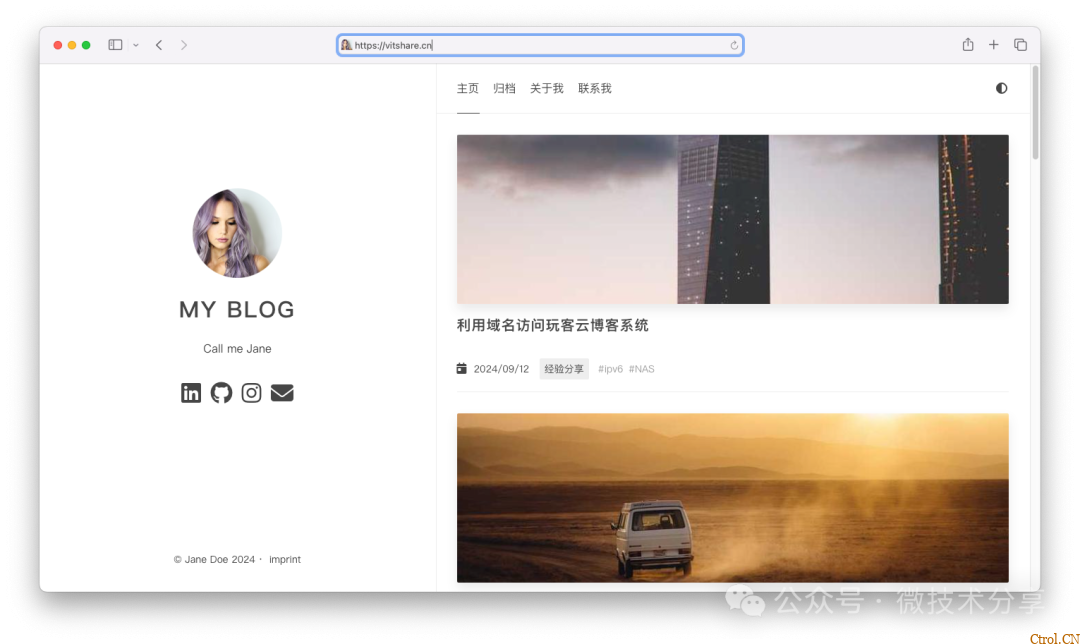This screenshot has width=1080, height=644.
Task: Open the LinkedIn profile icon
Action: 191,393
